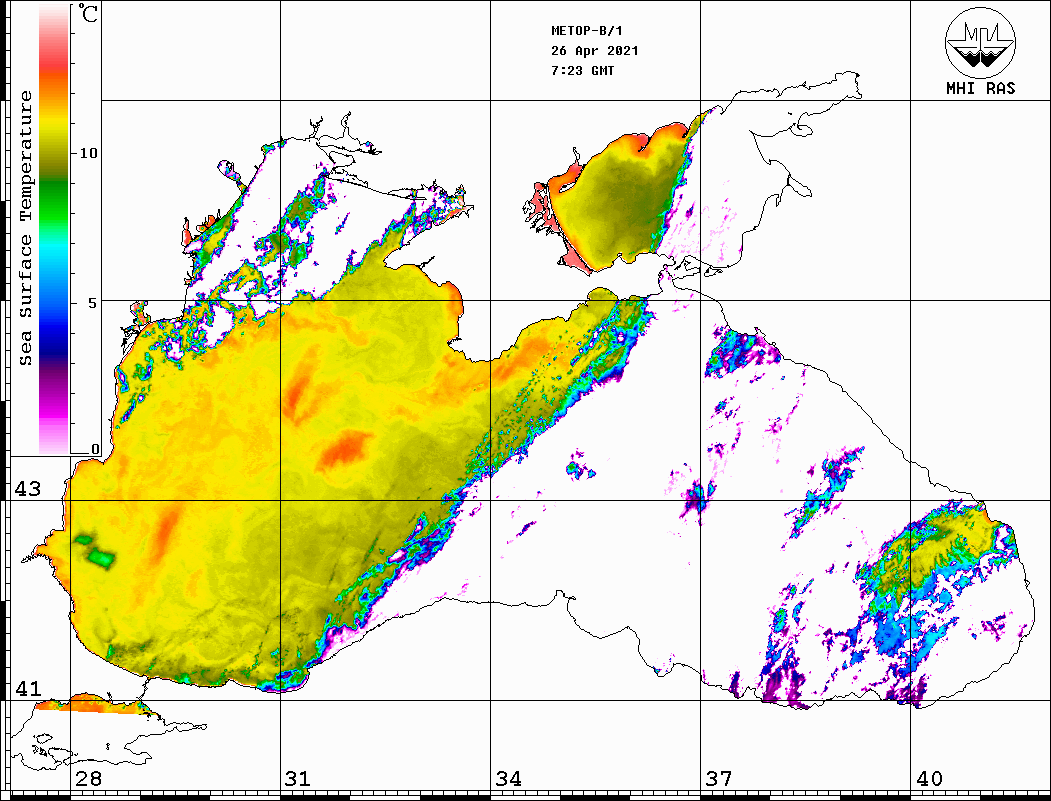This screenshot has height=801, width=1051.
Task: Click longitude label '31'
Action: [298, 778]
